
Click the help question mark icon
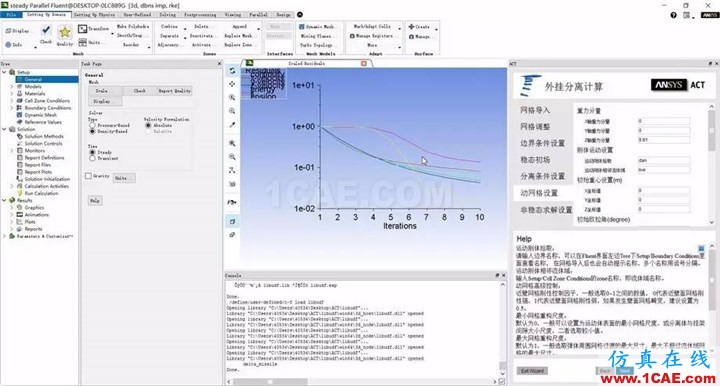[x=673, y=15]
